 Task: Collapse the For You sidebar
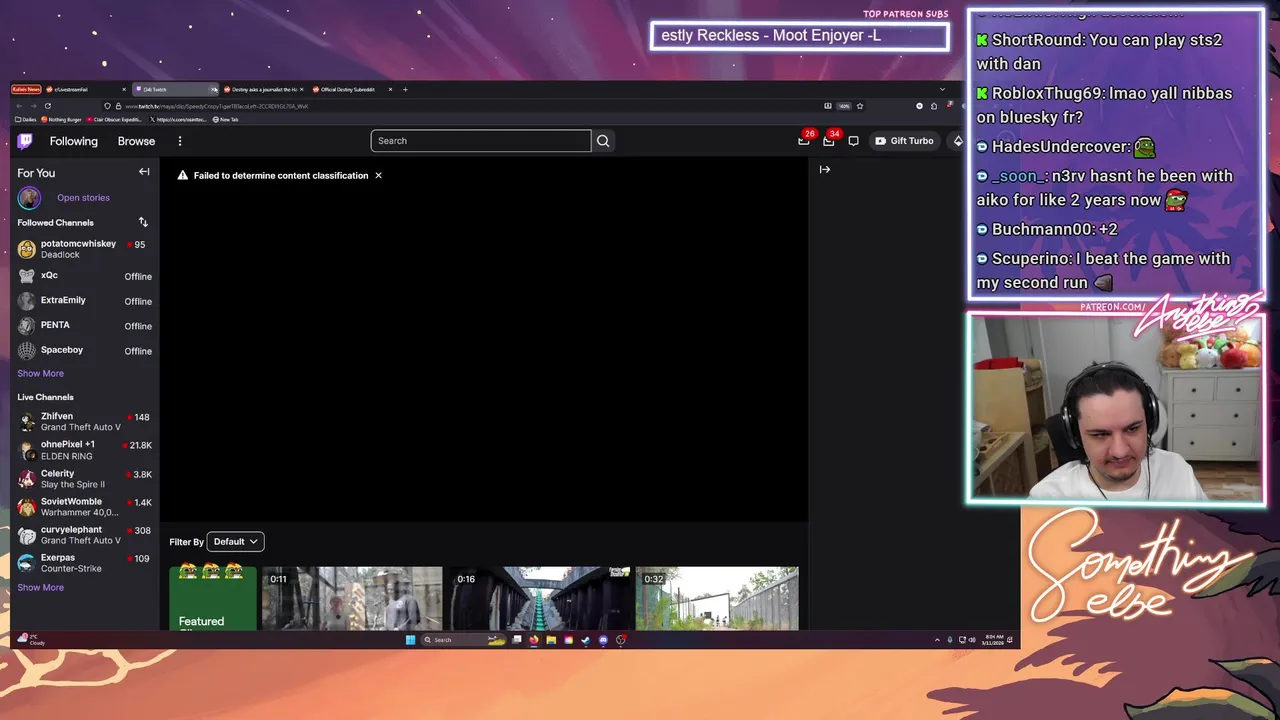pos(144,172)
